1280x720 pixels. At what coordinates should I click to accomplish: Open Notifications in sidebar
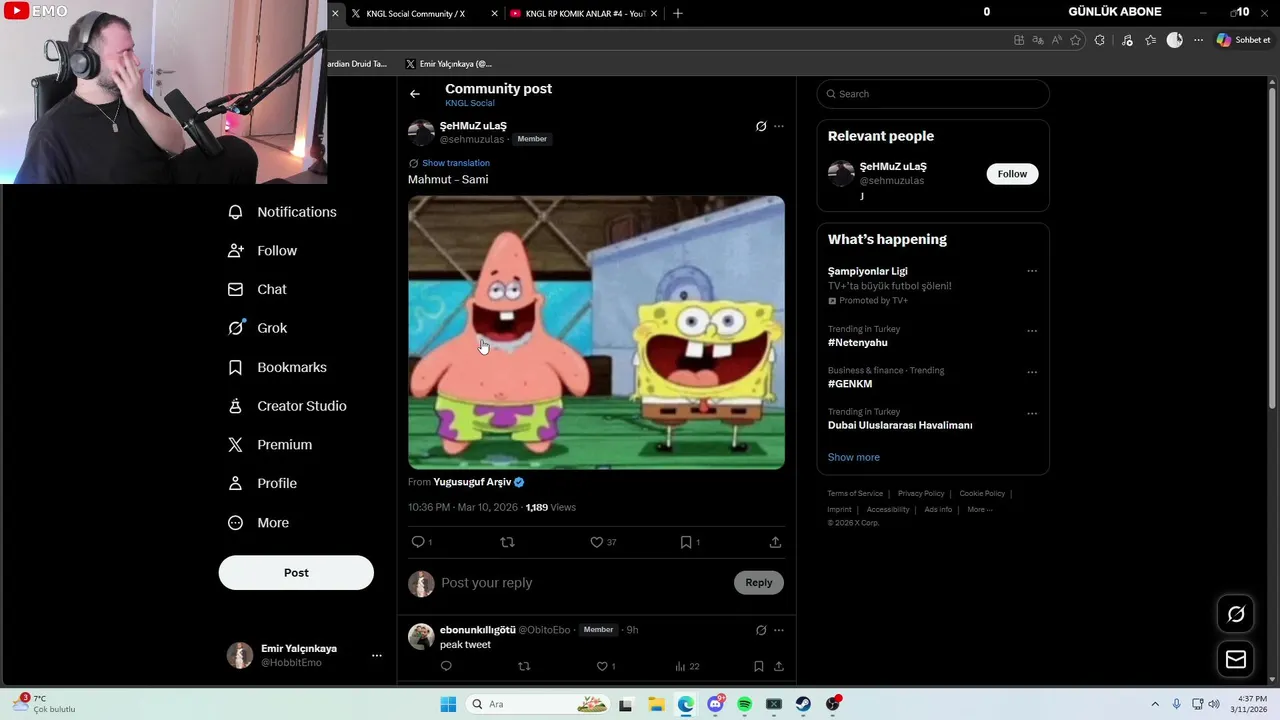pyautogui.click(x=283, y=212)
